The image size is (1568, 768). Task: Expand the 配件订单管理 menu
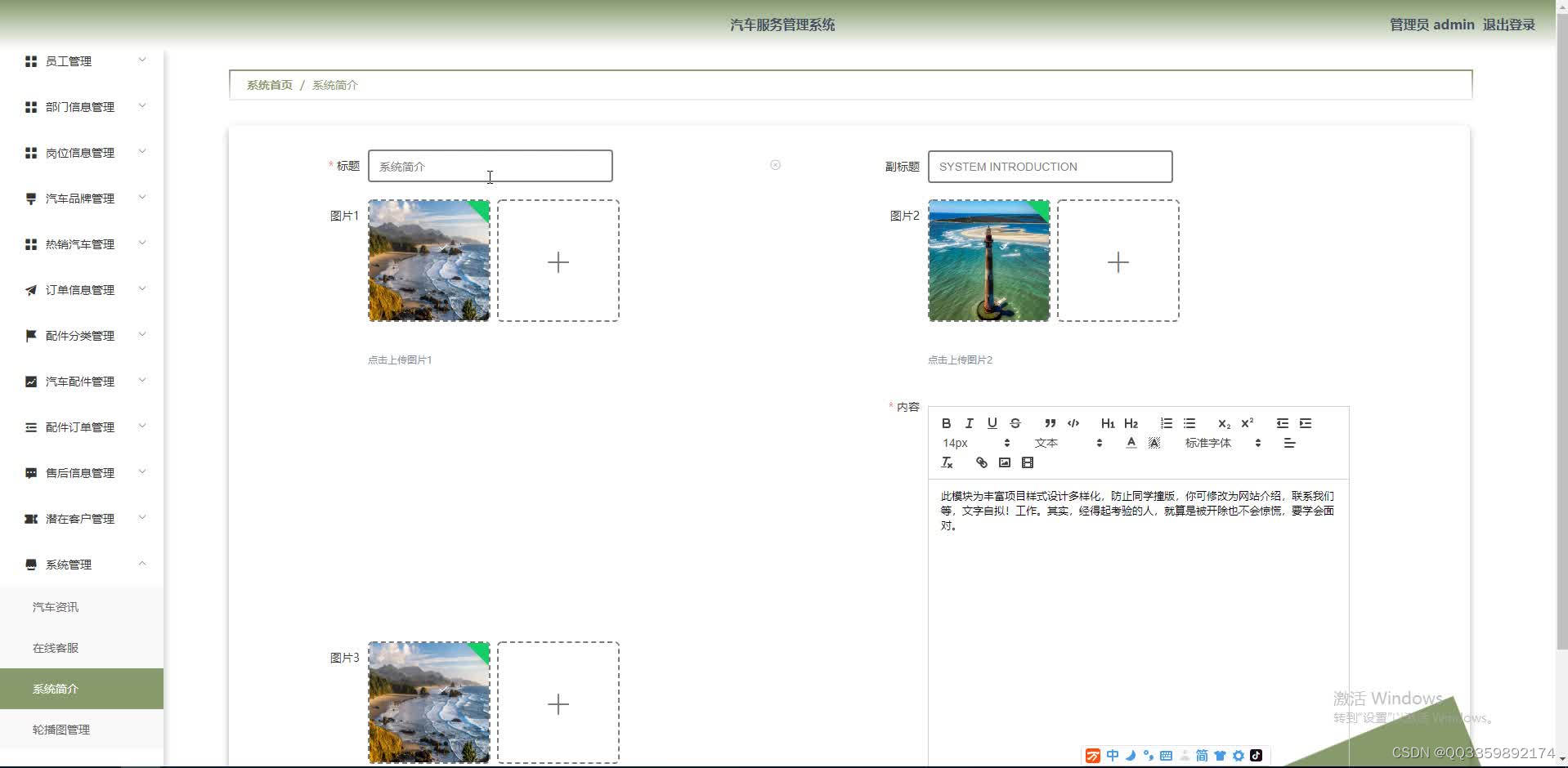tap(82, 427)
